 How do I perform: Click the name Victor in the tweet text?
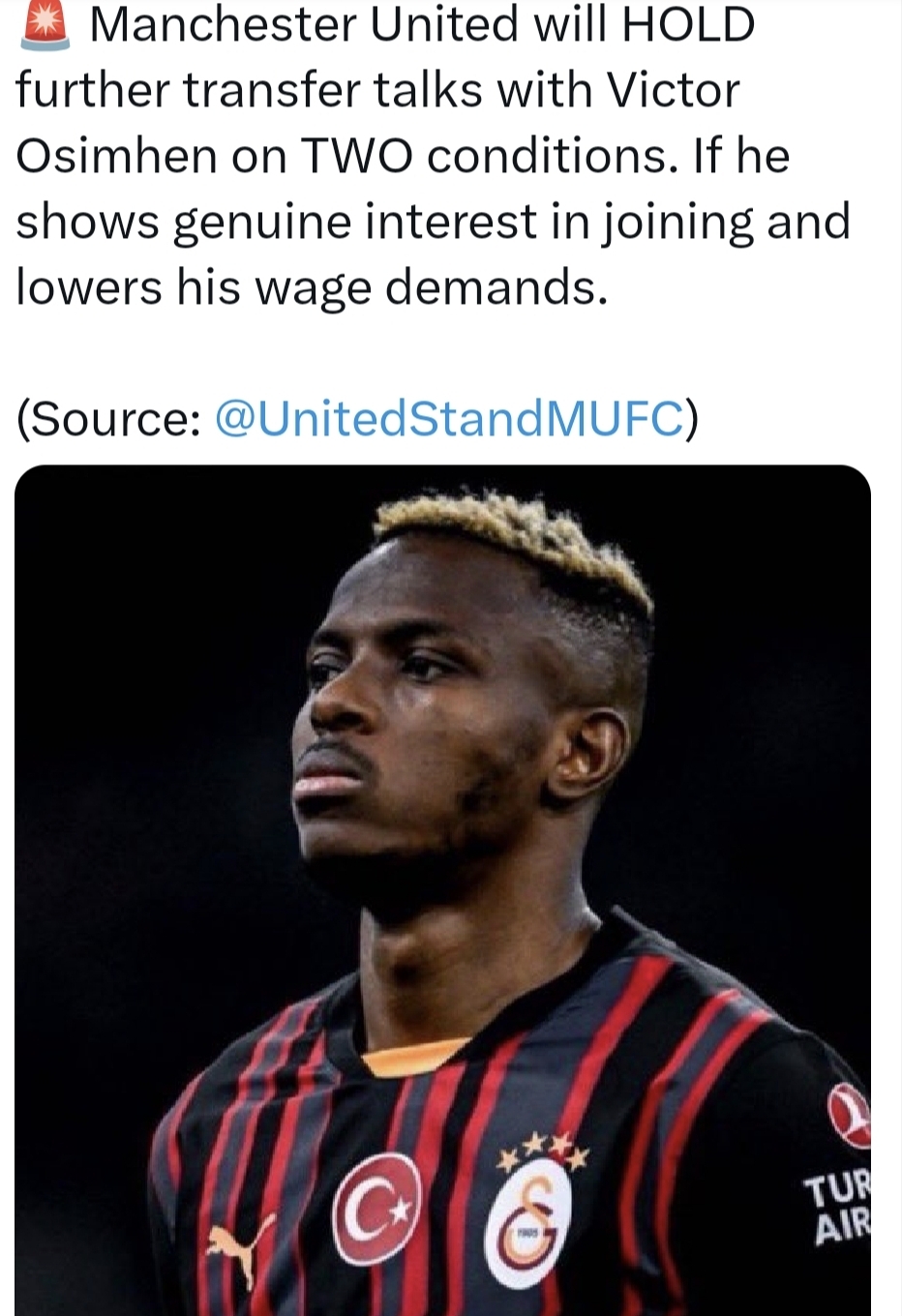coord(673,91)
